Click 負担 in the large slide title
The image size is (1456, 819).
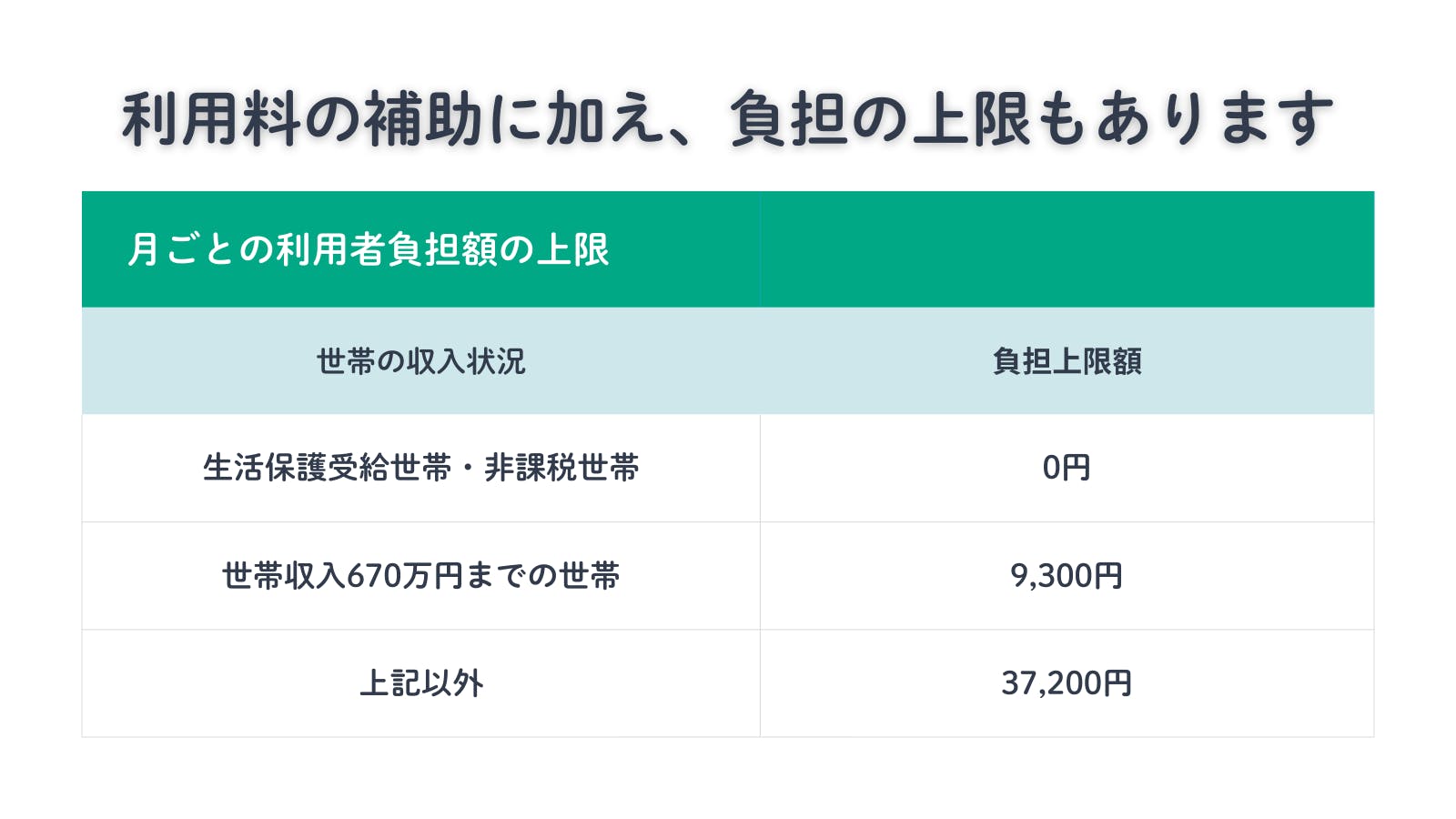point(789,119)
